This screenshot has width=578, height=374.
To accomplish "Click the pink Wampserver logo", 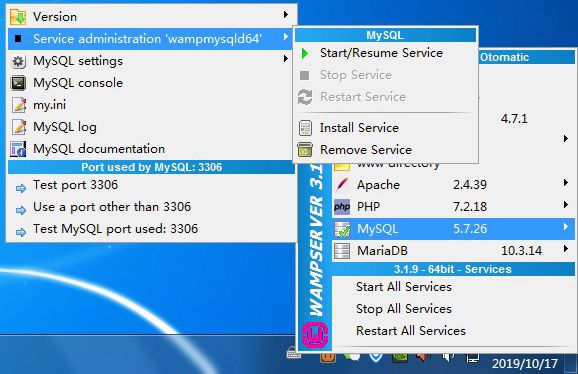I will pos(315,335).
